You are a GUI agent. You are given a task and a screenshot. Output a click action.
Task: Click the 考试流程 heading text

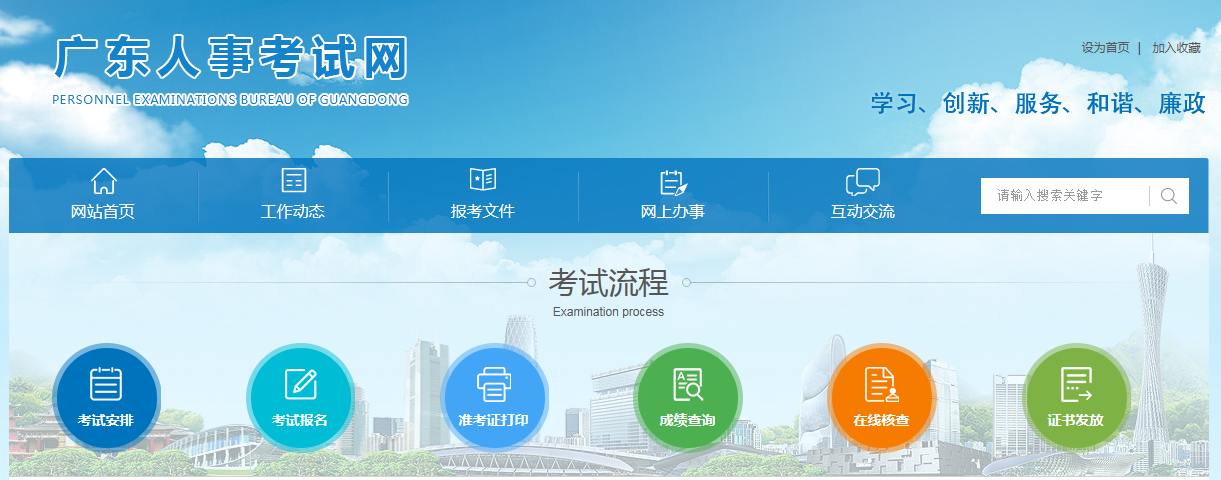(x=608, y=283)
